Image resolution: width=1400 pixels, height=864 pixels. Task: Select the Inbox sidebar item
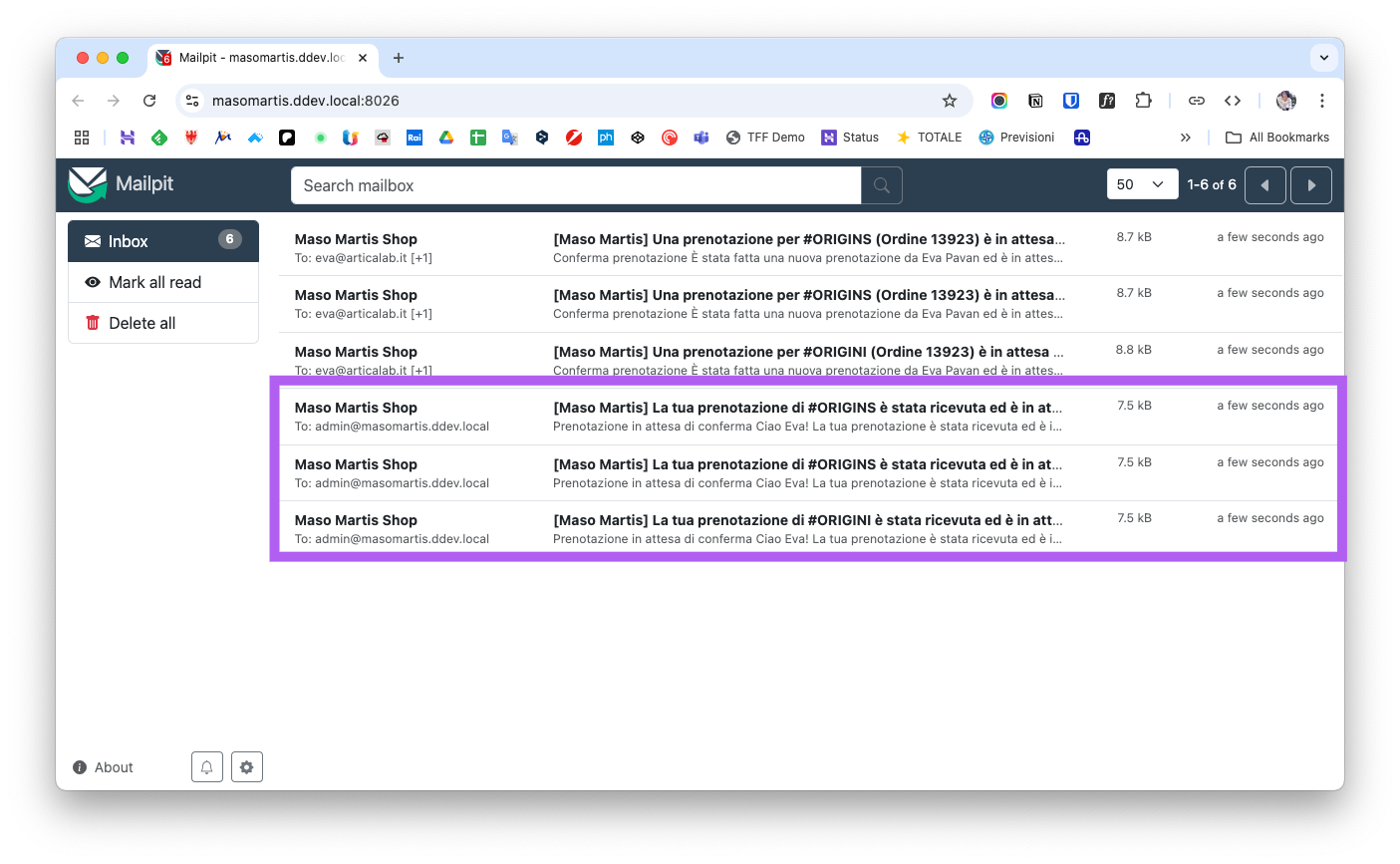(163, 241)
